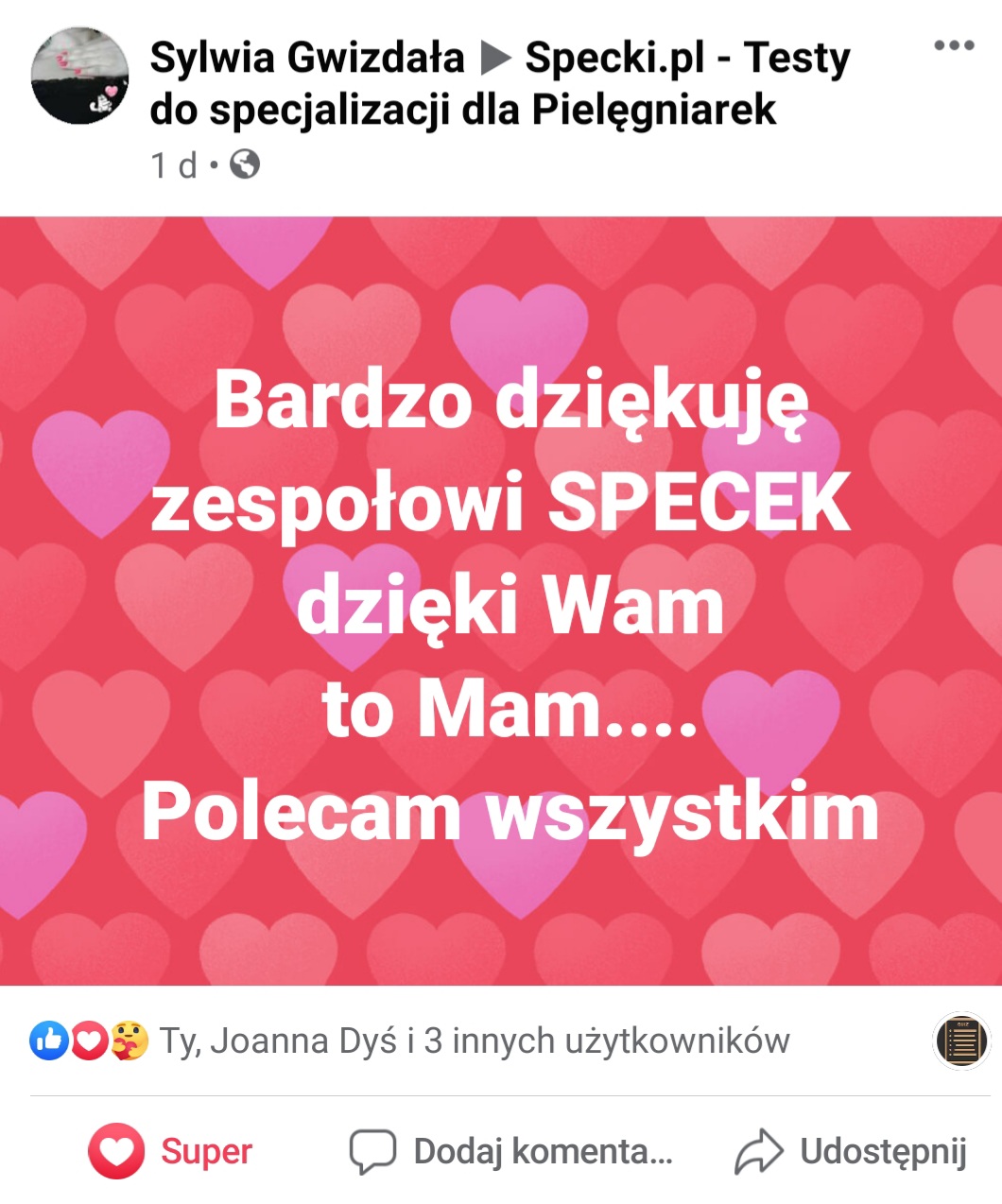
Task: Open Sylwia Gwizdała's profile picture
Action: (79, 76)
